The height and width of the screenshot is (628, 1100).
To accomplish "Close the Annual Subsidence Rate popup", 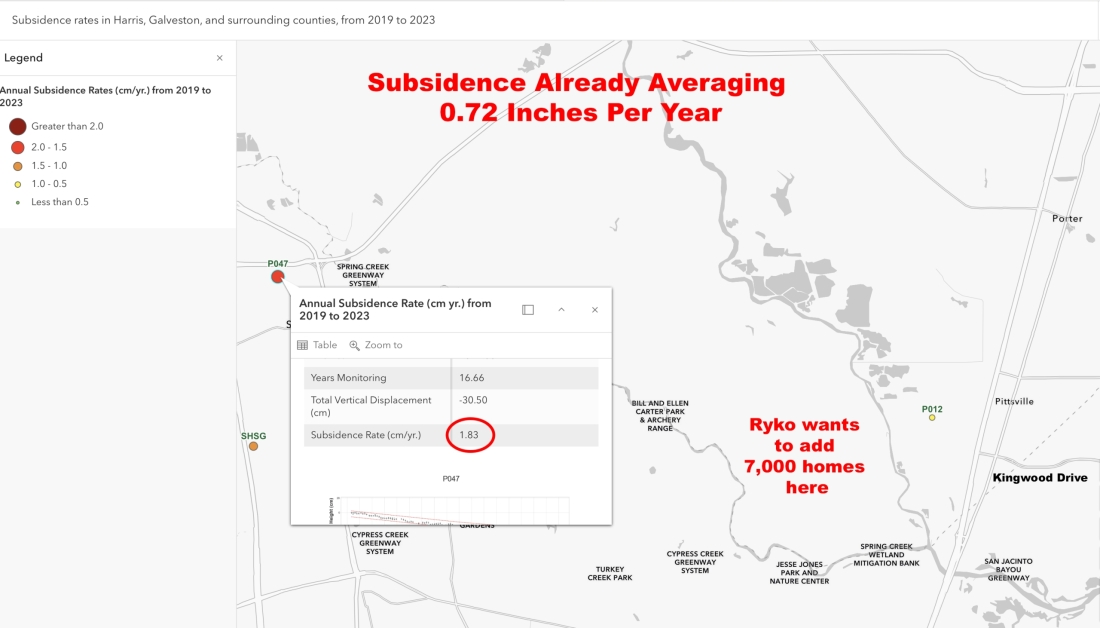I will [595, 310].
